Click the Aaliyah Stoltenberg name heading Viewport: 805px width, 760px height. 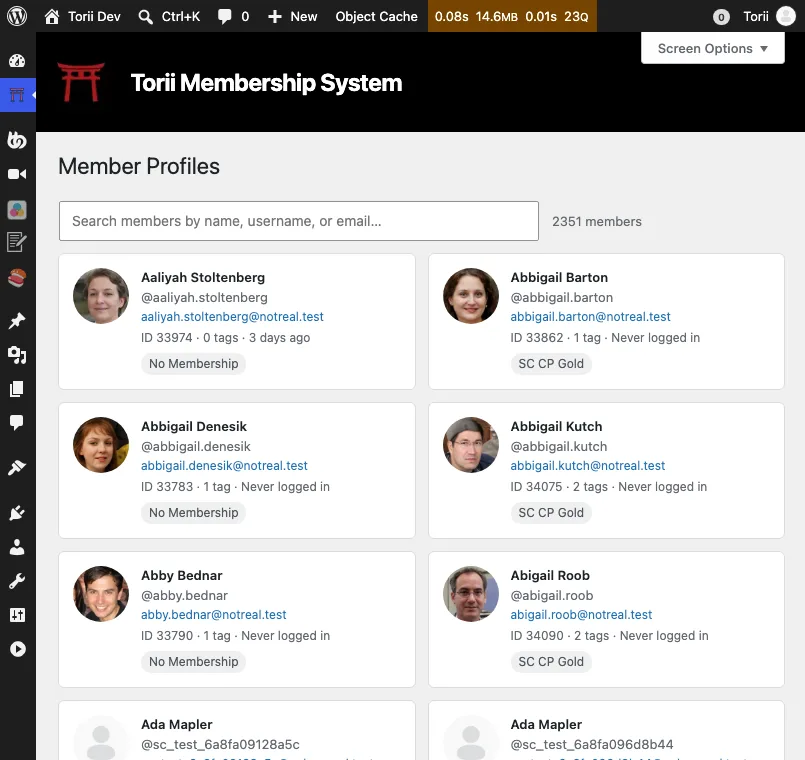pos(203,277)
